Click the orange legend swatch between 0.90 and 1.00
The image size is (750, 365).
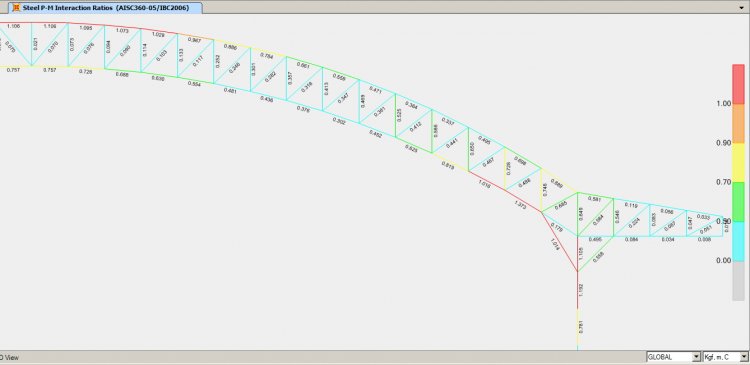click(x=738, y=123)
